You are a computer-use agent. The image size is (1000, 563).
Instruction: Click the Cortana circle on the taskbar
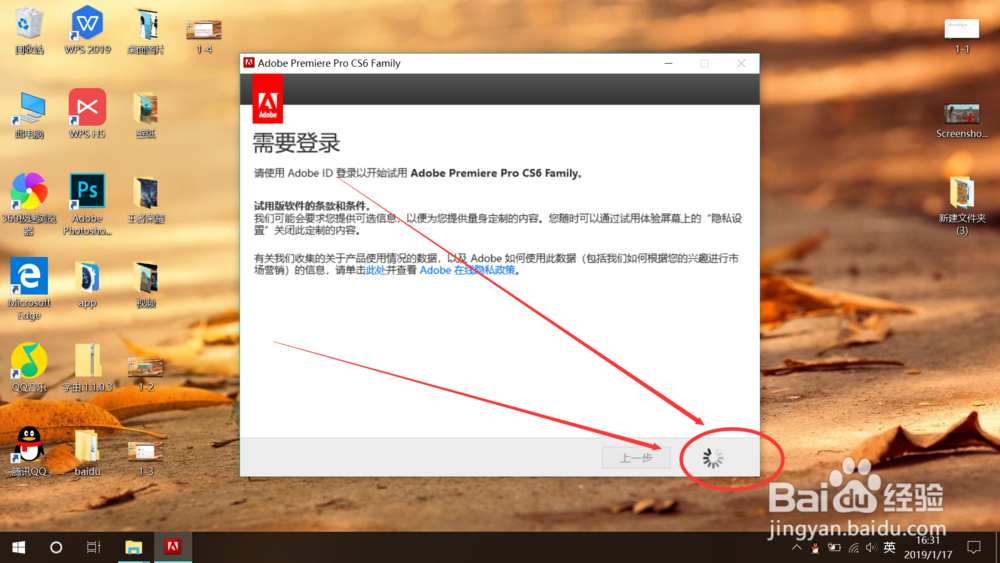pos(56,547)
